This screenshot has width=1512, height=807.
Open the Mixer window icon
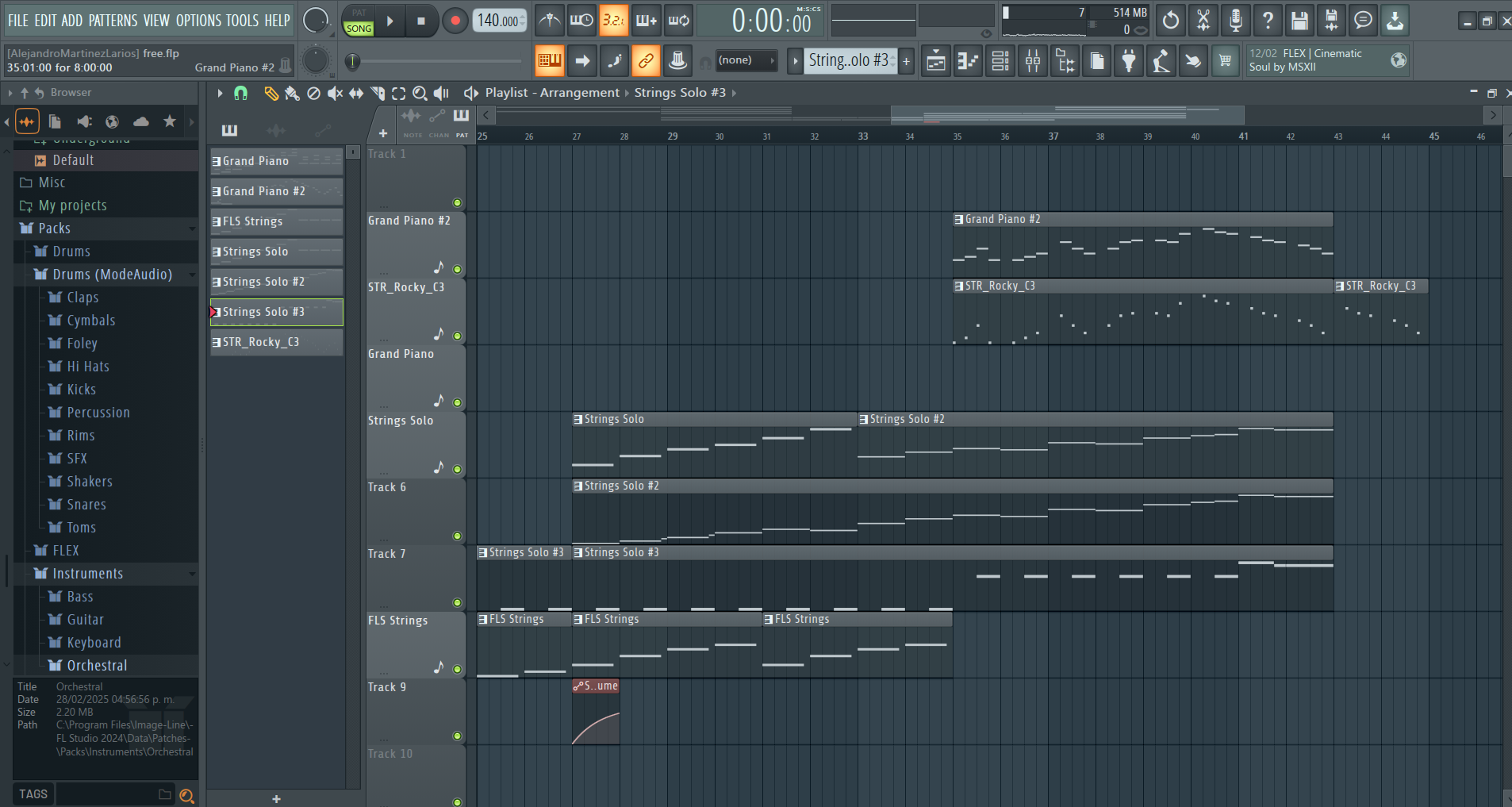[1033, 61]
